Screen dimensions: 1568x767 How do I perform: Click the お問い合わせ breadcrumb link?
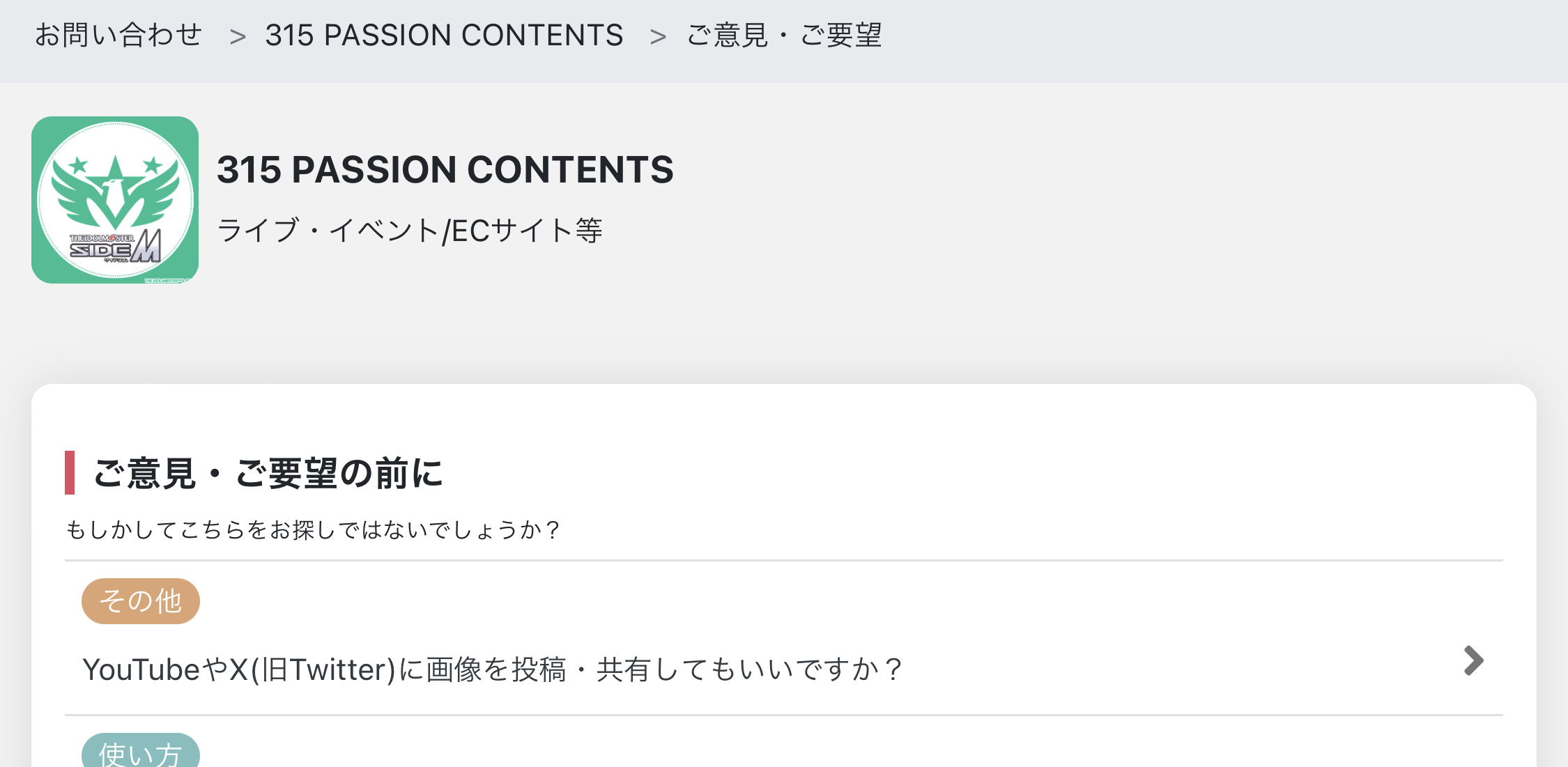tap(118, 35)
